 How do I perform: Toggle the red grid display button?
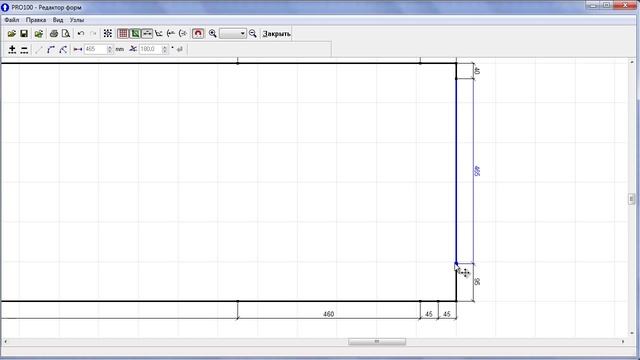tap(122, 33)
